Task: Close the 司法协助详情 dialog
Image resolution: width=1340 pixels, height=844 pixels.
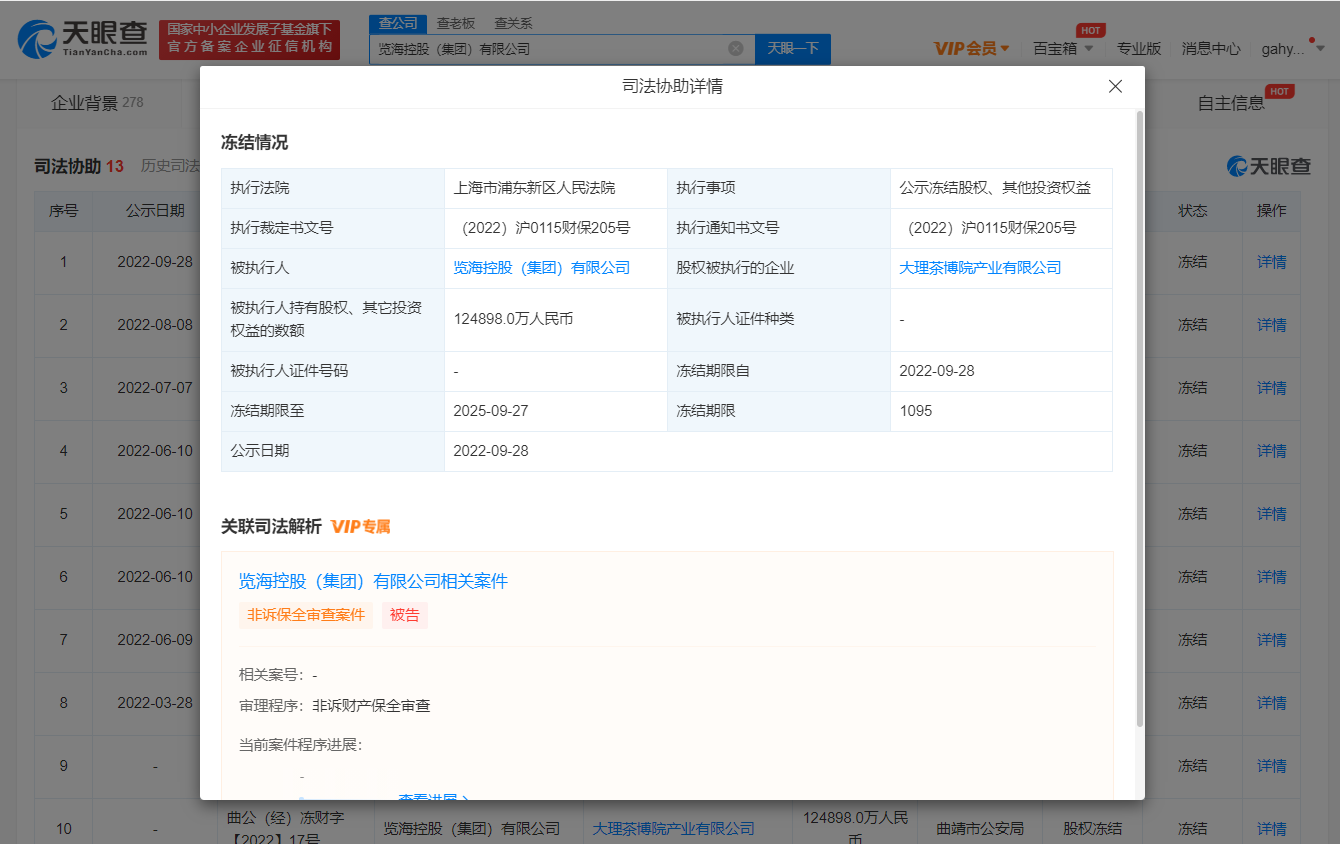Action: [x=1115, y=87]
